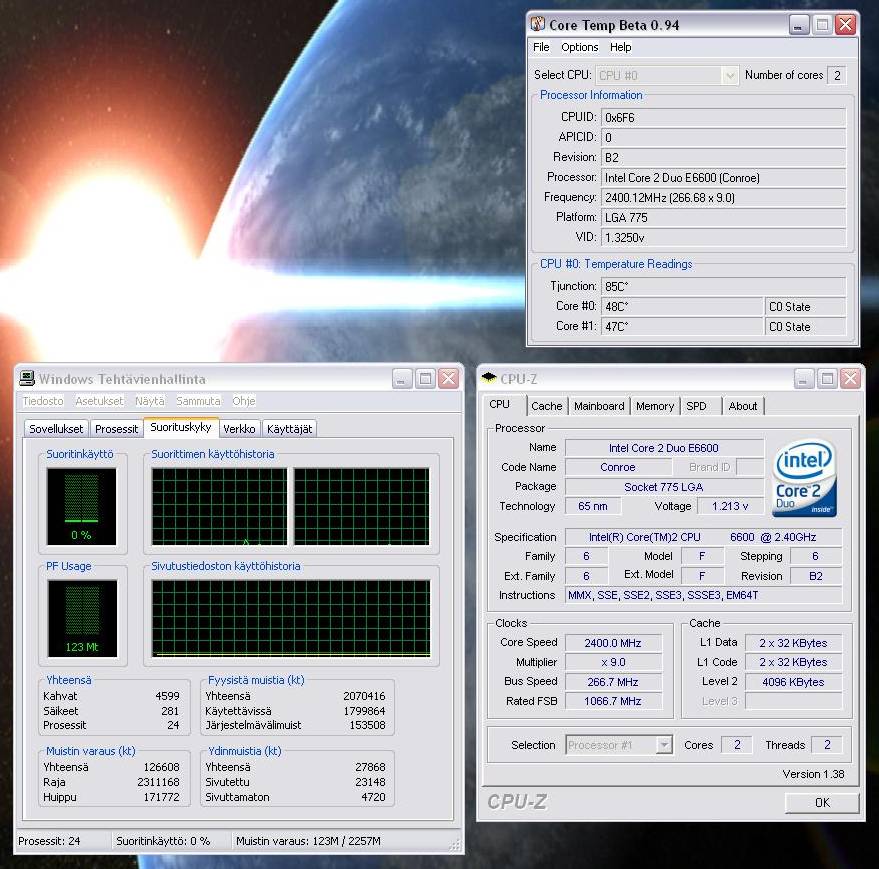The height and width of the screenshot is (869, 879).
Task: Select the Verkko tab in Task Manager
Action: (x=239, y=429)
